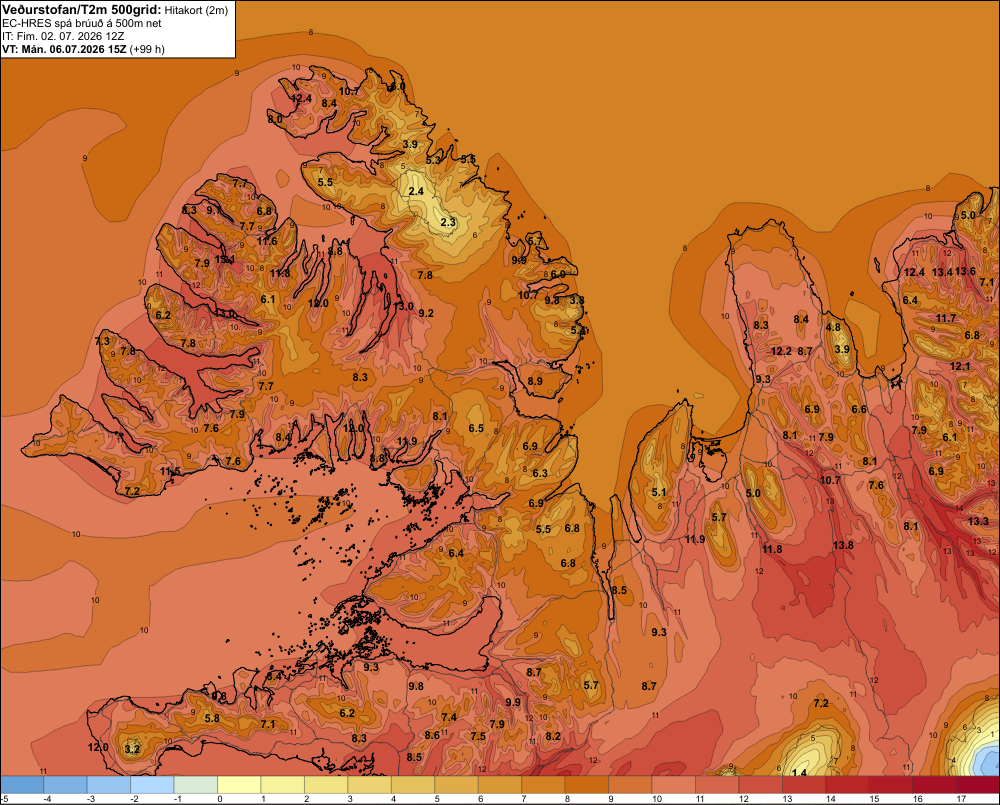
Task: Click the 13.8 temperature label
Action: coord(843,545)
